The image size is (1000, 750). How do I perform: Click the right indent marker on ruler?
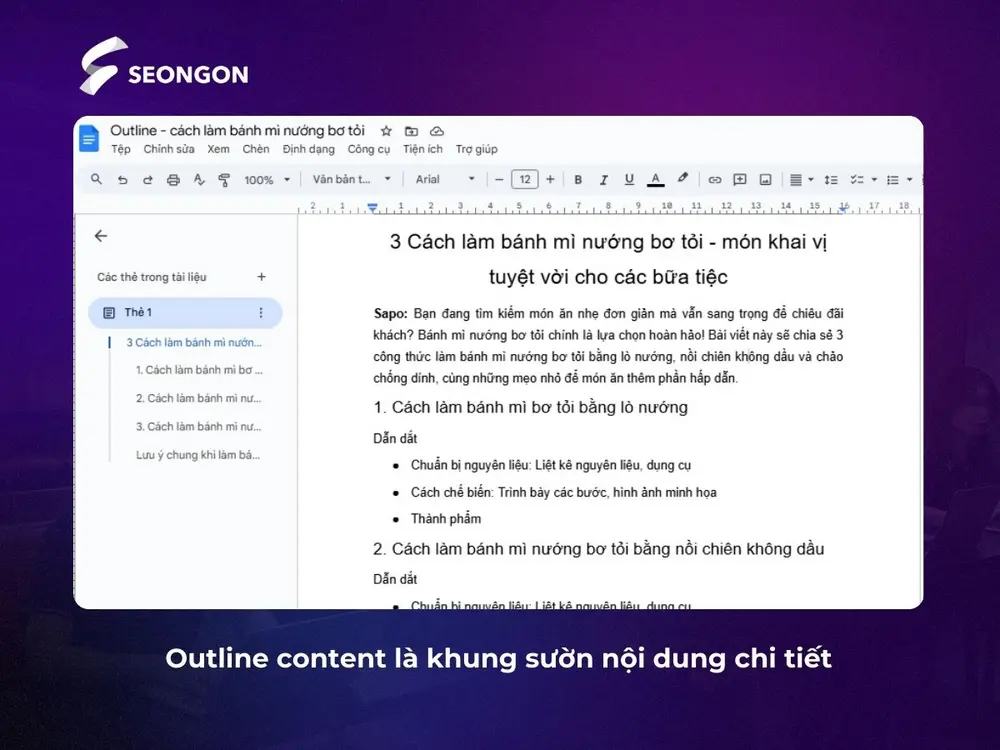click(x=844, y=208)
